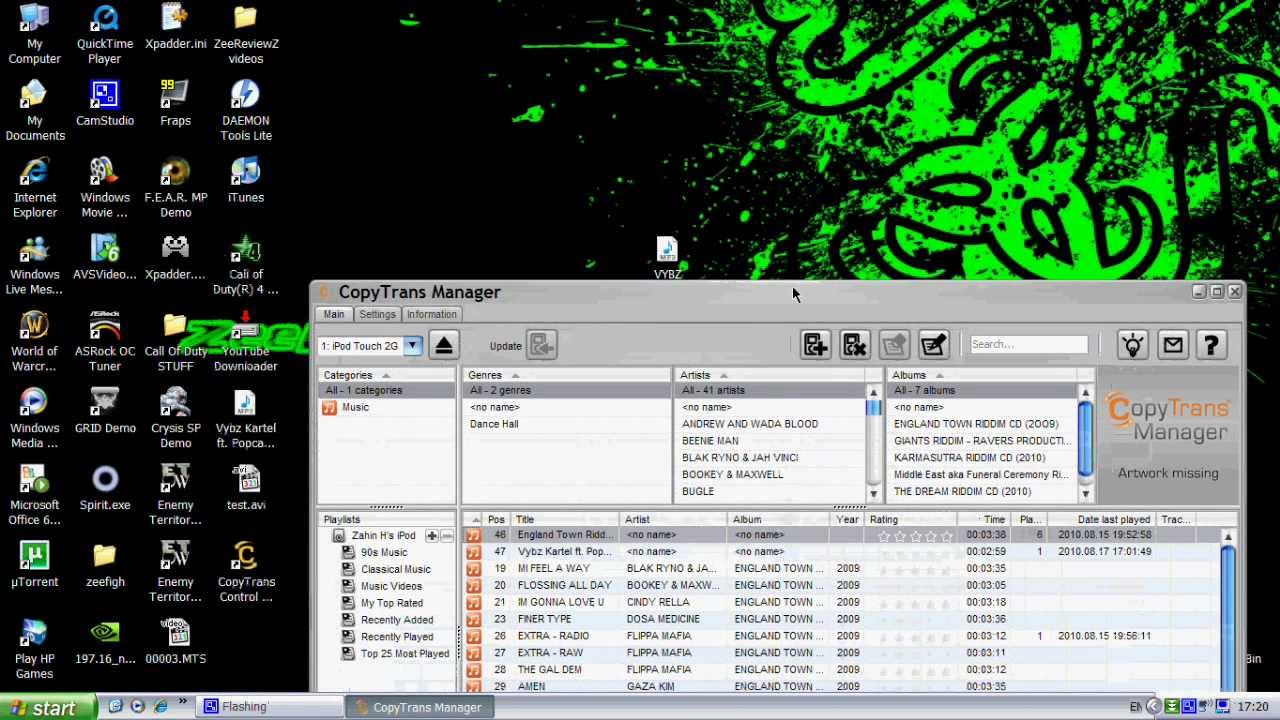Select the Spirit.exe desktop icon
Screen dimensions: 1280x720
[x=105, y=488]
